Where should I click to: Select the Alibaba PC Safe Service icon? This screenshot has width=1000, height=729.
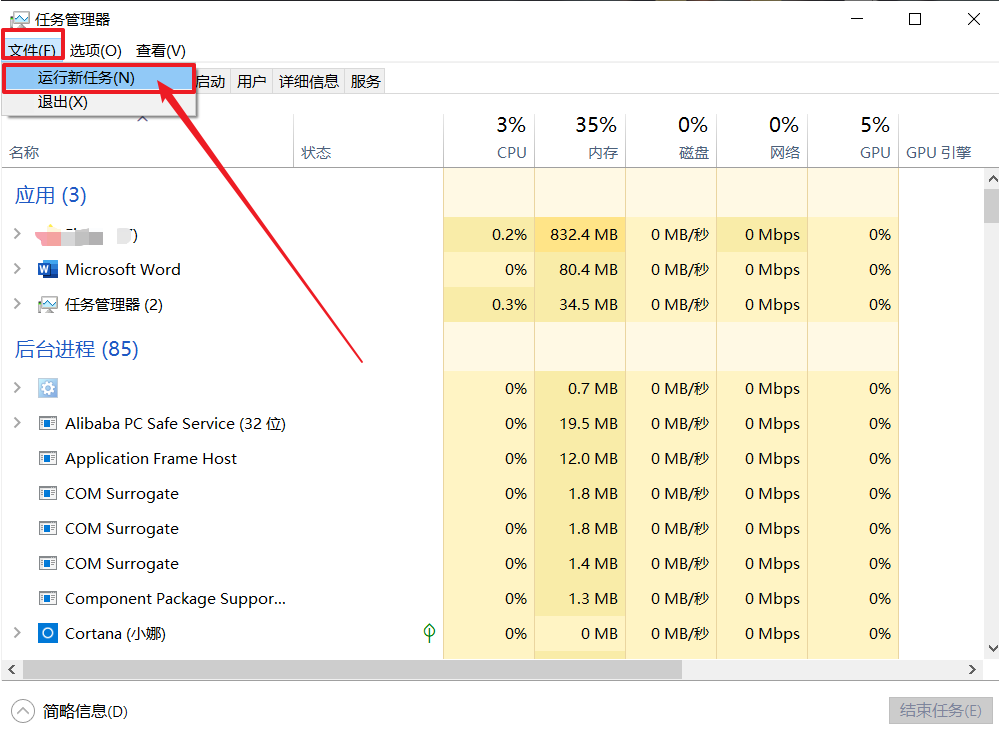47,424
